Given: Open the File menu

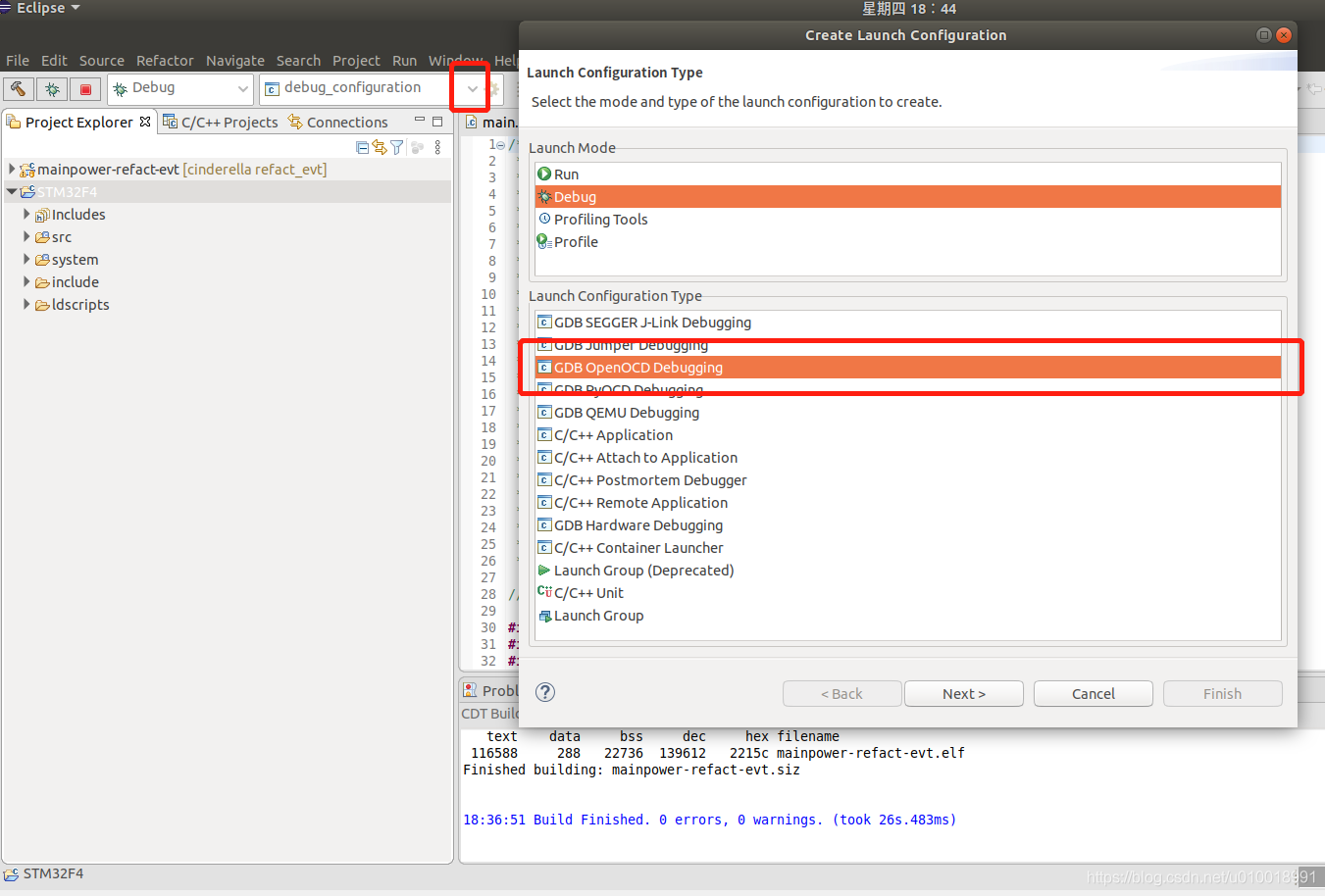Looking at the screenshot, I should [x=18, y=61].
